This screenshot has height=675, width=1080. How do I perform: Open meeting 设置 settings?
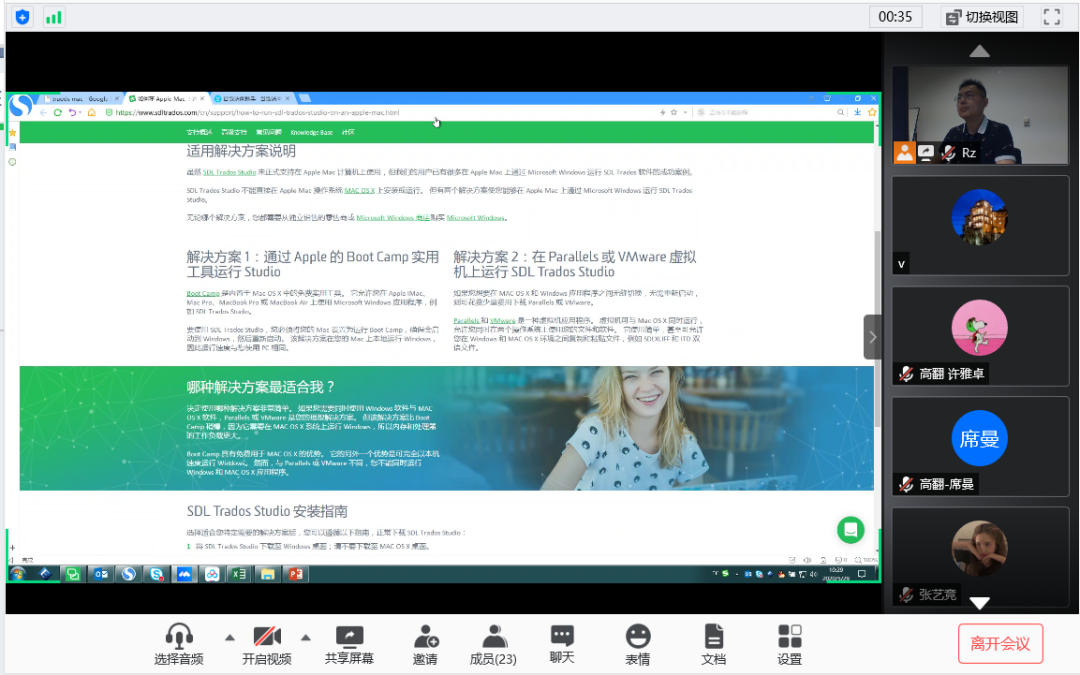(x=789, y=644)
